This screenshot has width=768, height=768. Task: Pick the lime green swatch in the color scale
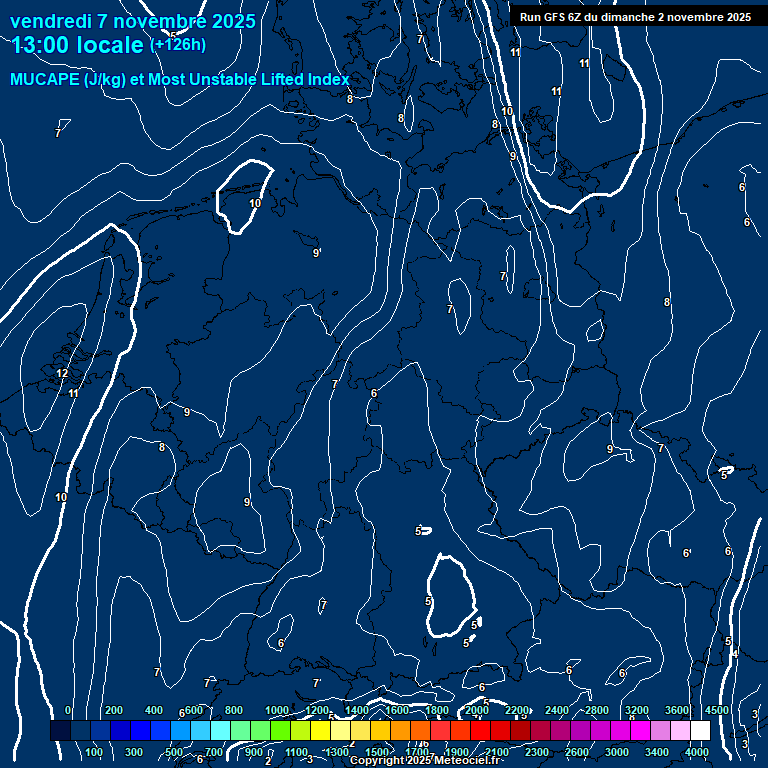point(280,731)
